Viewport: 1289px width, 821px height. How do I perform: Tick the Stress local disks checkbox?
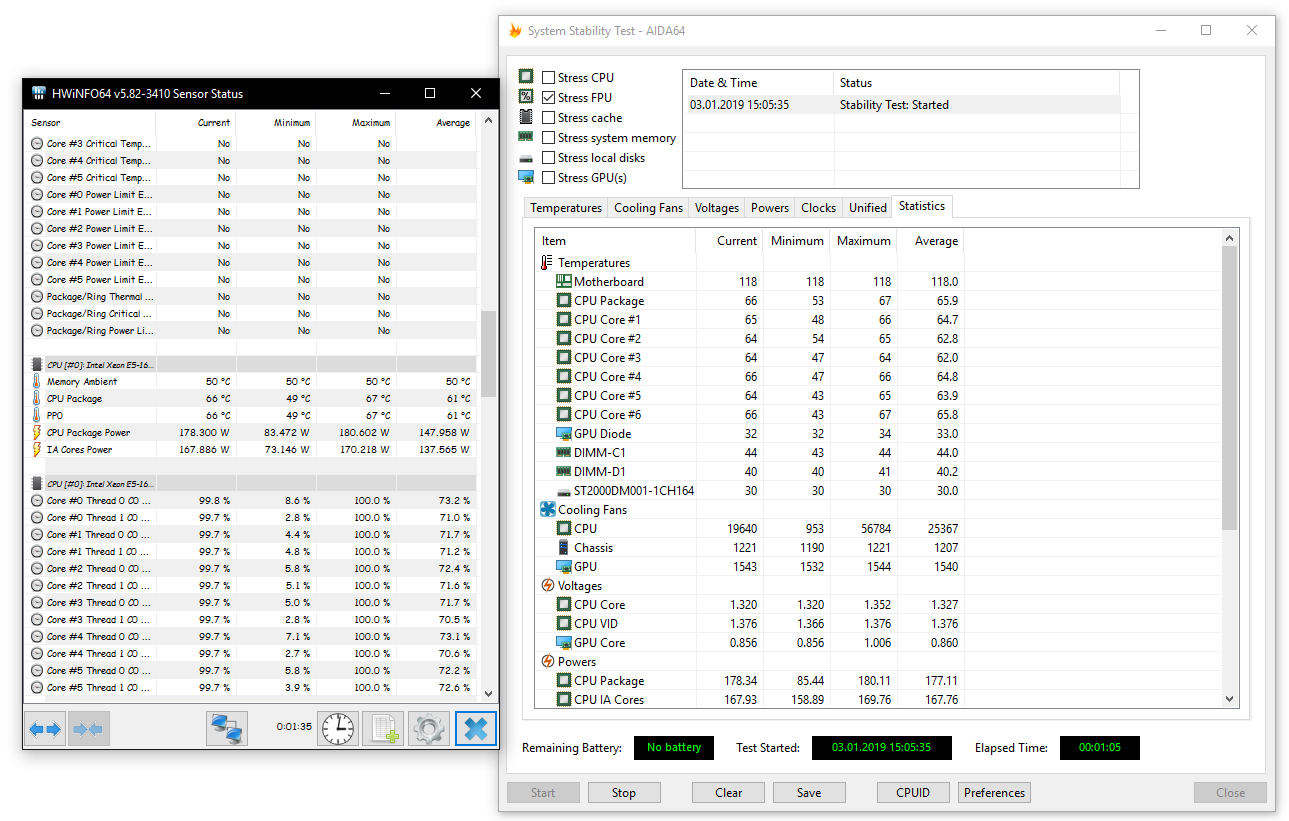coord(548,158)
